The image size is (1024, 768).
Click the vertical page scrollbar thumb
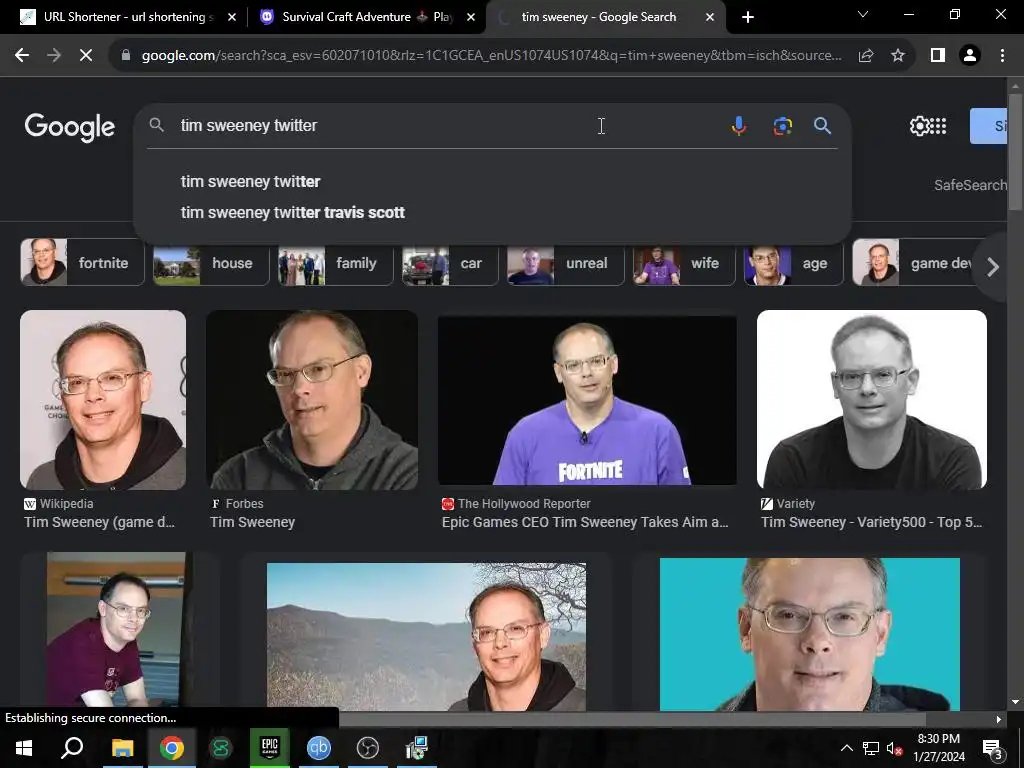(1015, 152)
